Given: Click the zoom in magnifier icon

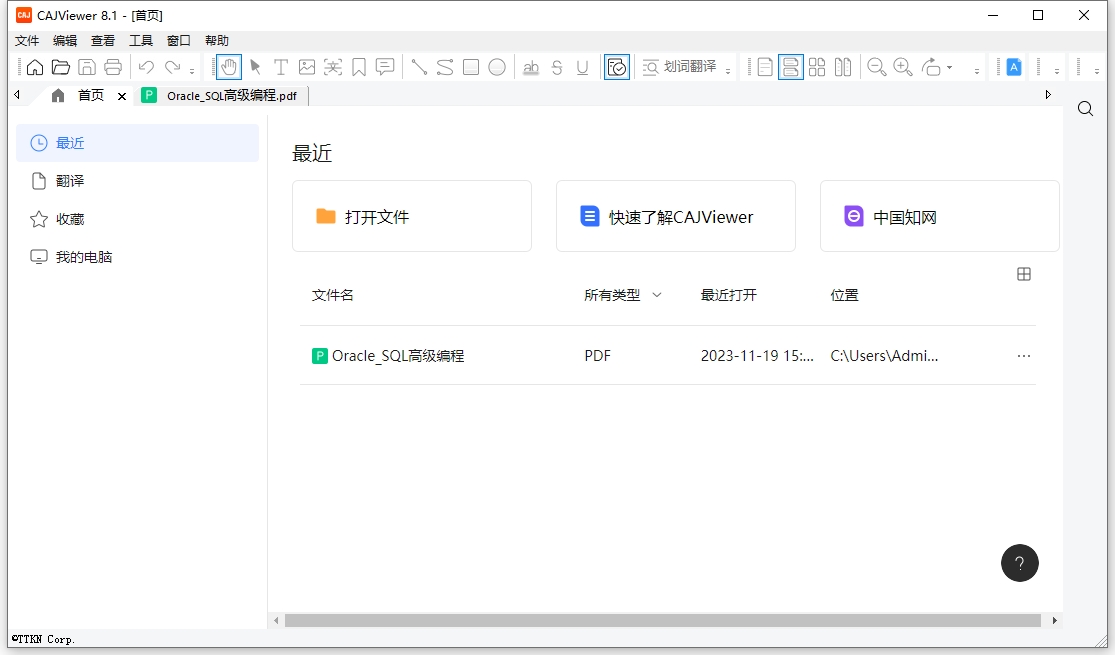Looking at the screenshot, I should 903,67.
